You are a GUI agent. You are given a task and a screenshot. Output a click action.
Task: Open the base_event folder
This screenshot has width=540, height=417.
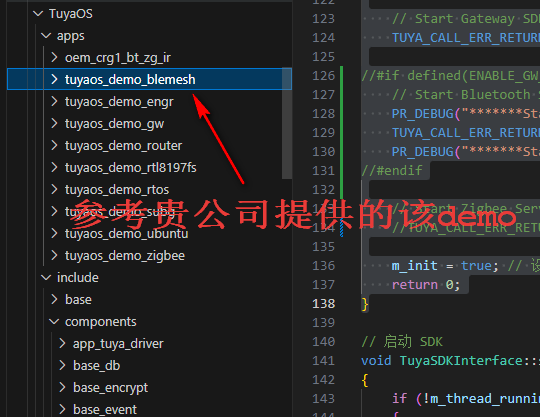(105, 410)
